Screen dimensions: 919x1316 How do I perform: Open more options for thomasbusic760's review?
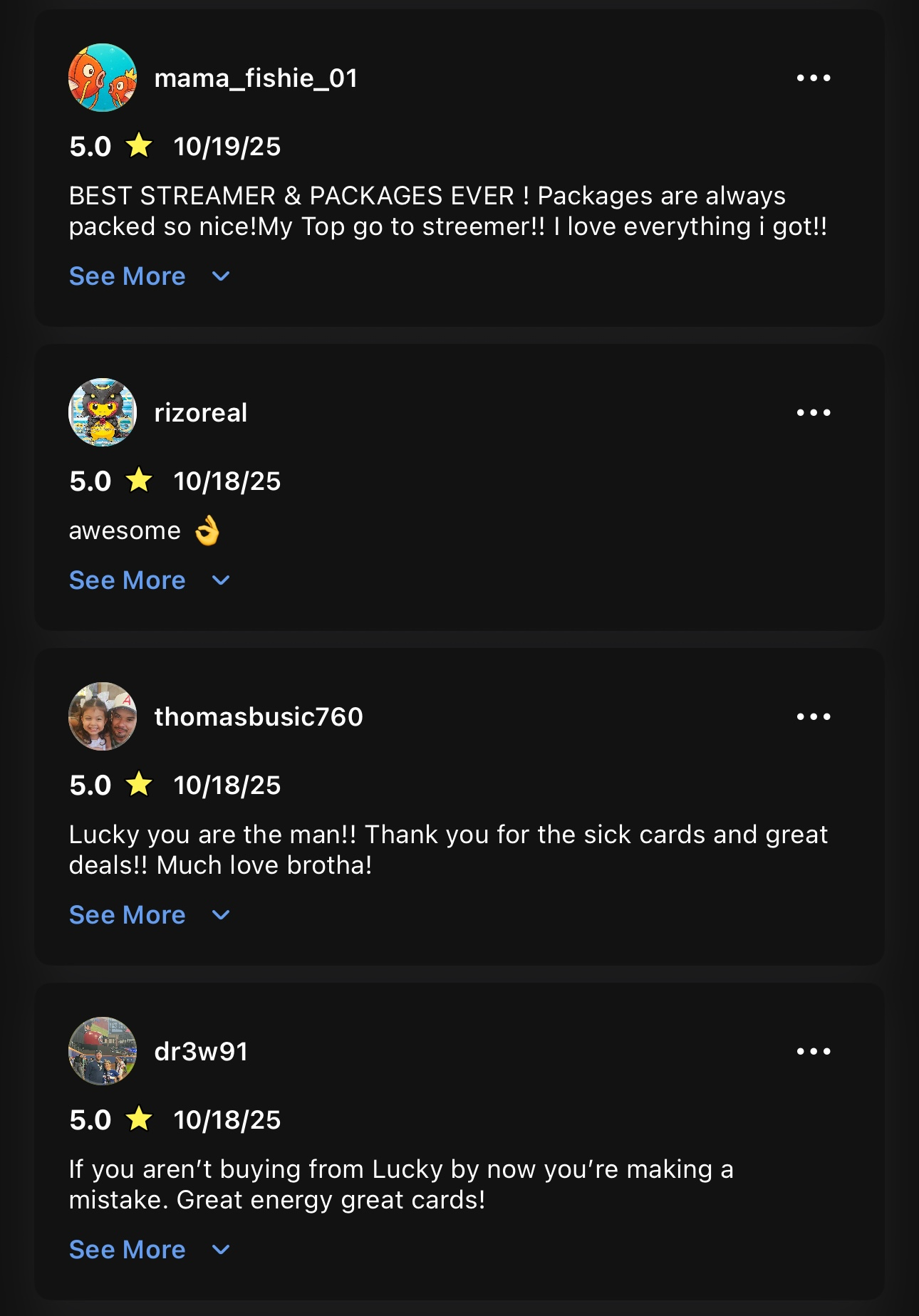click(814, 716)
